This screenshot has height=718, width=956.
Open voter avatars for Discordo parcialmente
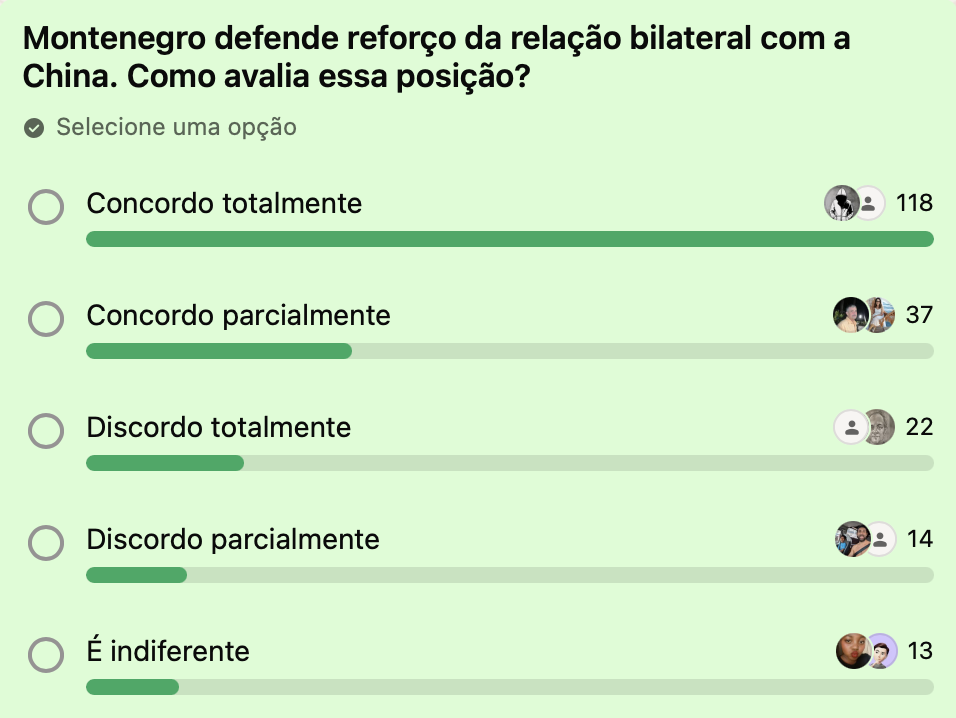[x=865, y=539]
